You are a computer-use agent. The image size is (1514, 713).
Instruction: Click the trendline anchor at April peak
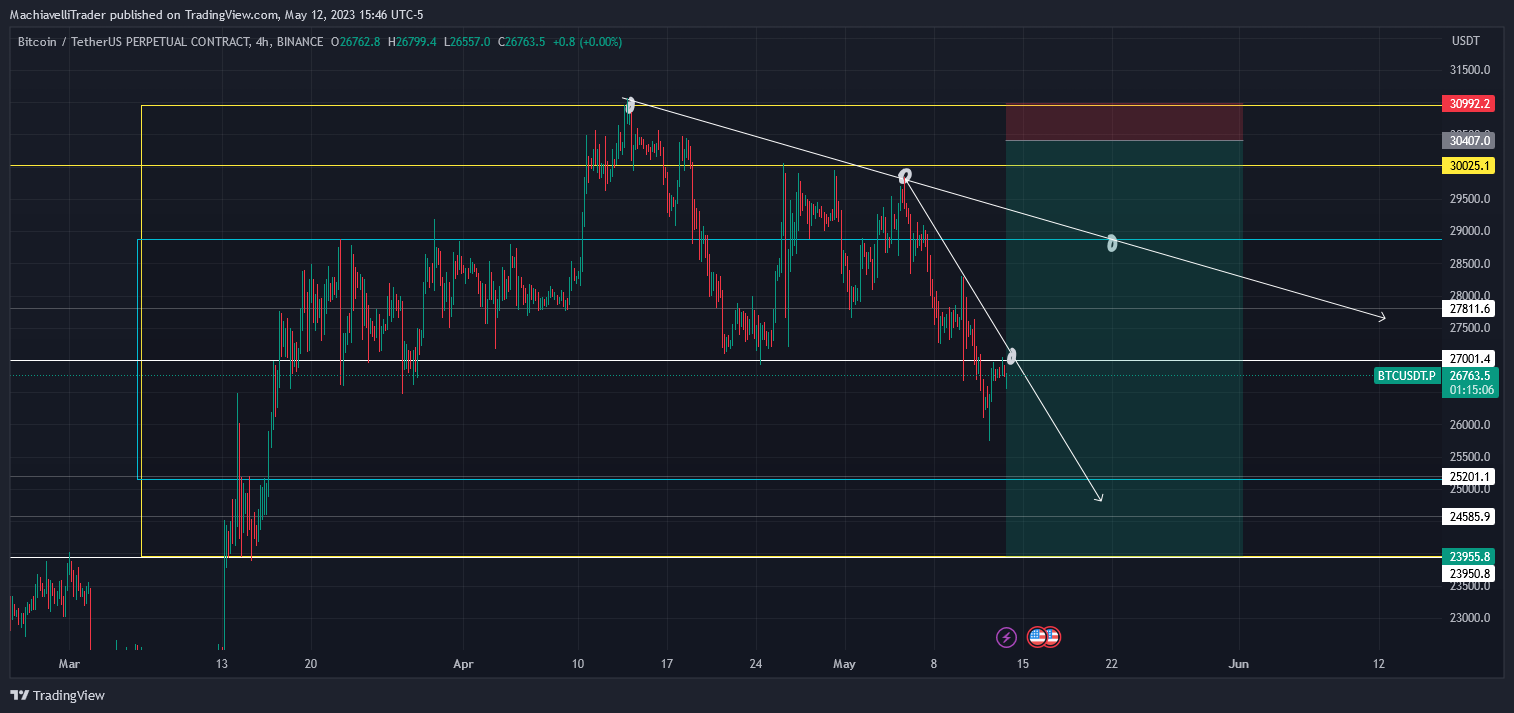coord(630,104)
